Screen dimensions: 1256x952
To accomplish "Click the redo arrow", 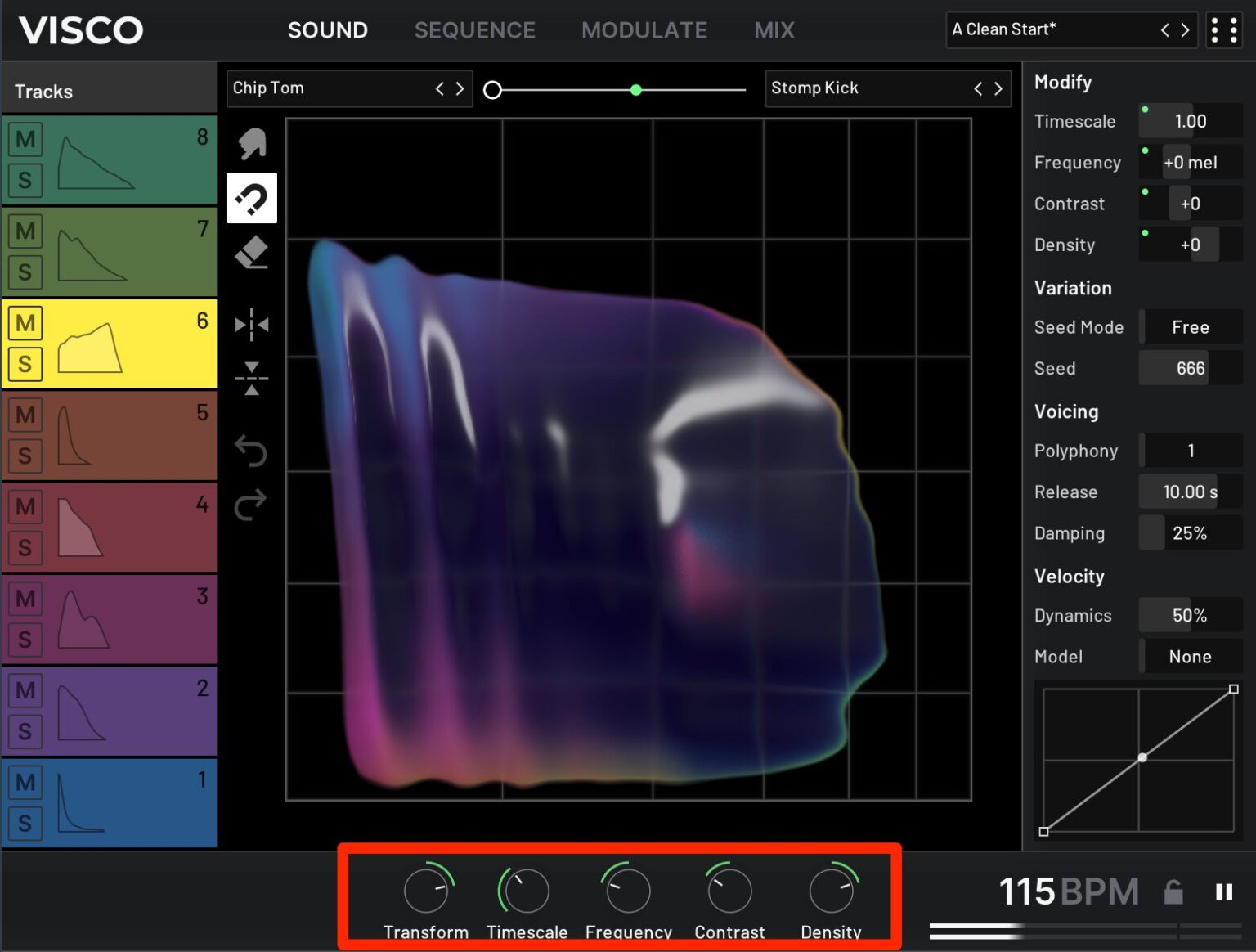I will (x=251, y=505).
